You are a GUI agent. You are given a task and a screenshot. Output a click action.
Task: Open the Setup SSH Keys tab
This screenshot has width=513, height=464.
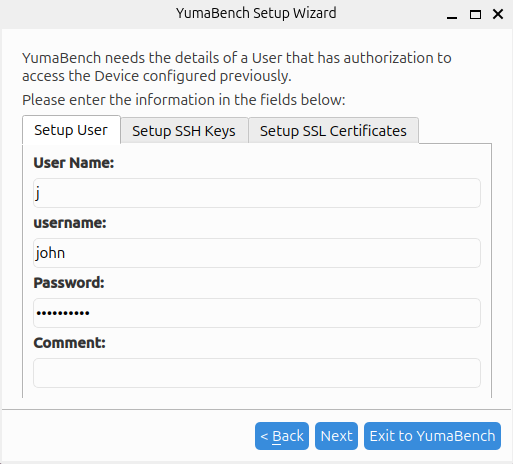184,131
